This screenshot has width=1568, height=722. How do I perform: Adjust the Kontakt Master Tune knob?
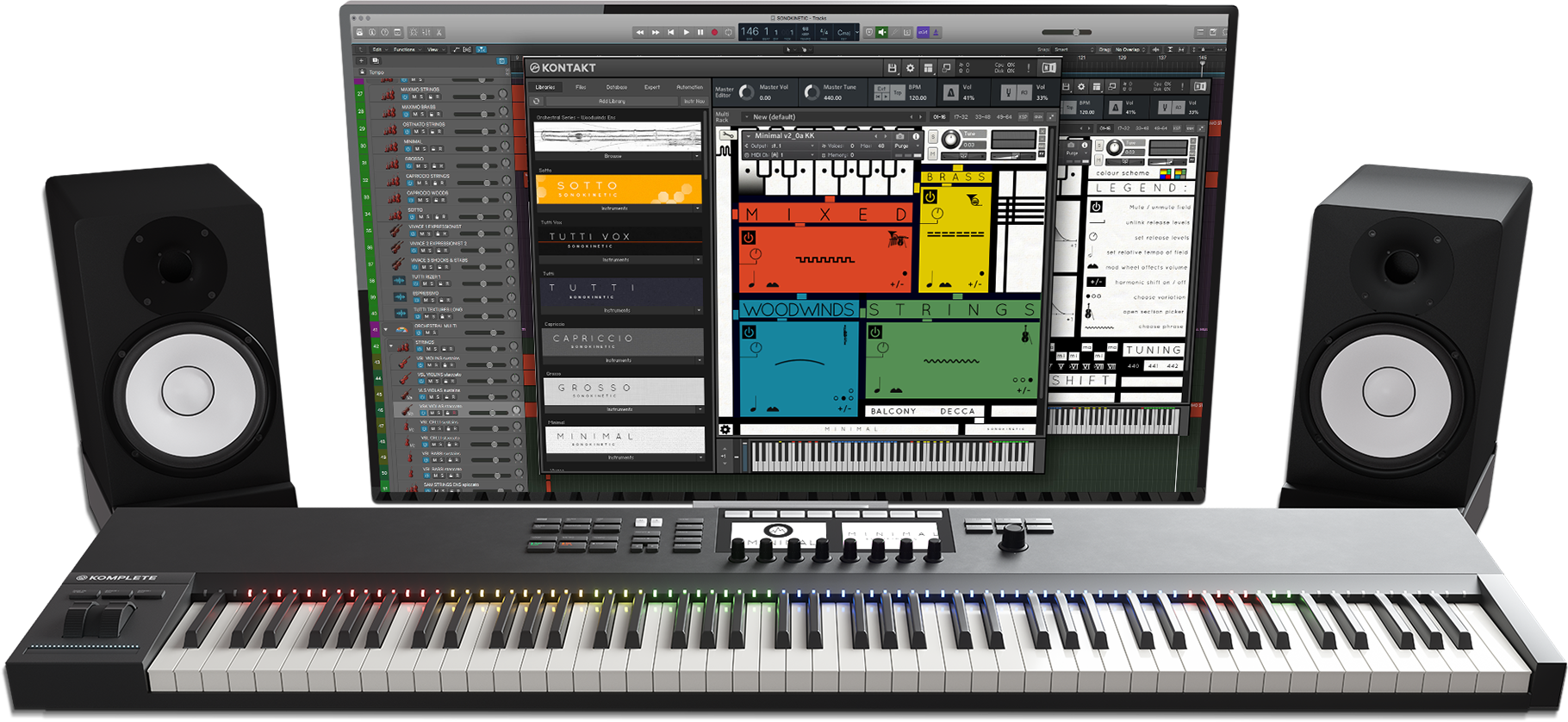tap(812, 92)
